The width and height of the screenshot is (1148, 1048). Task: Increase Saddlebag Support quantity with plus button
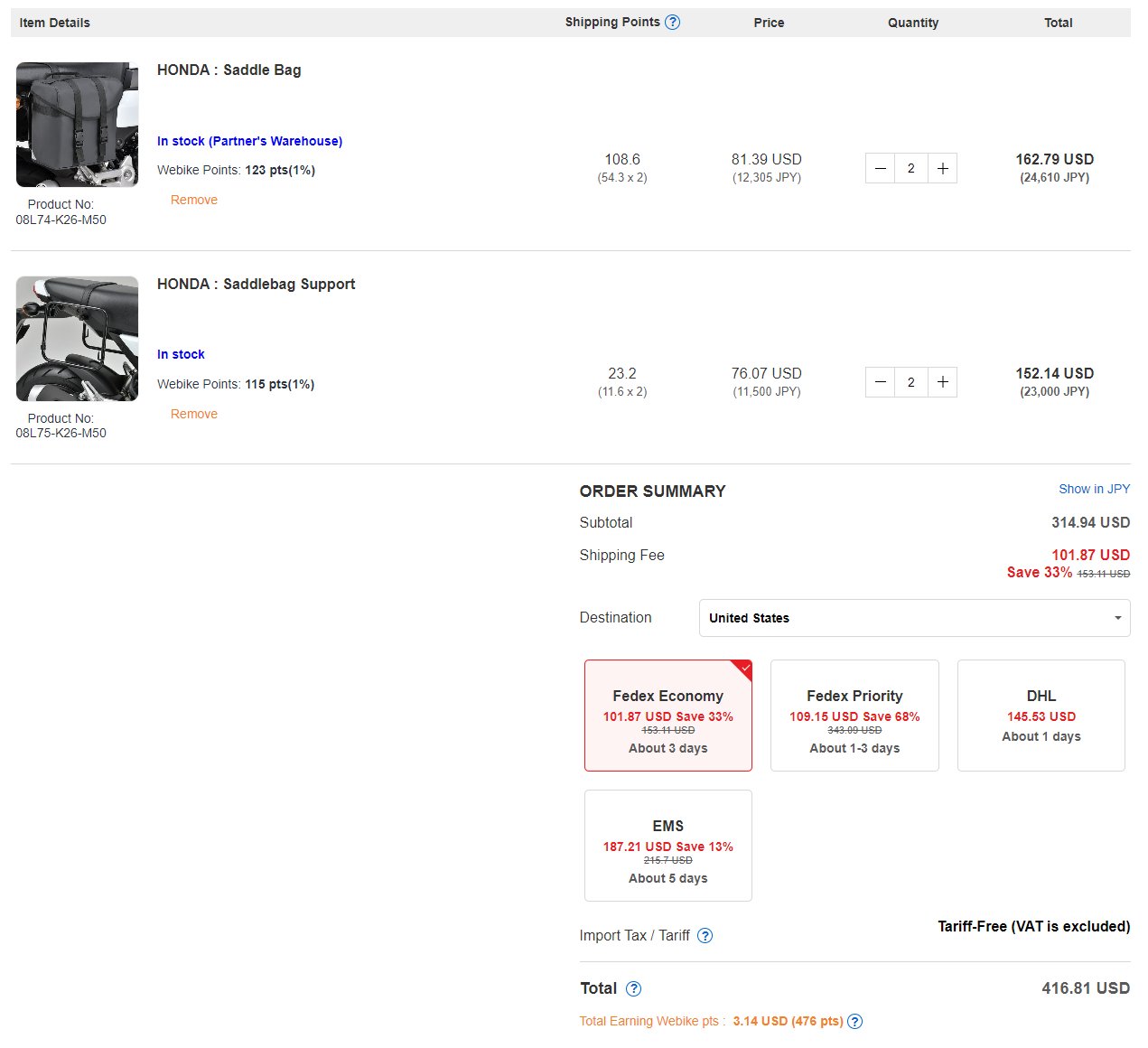[942, 382]
